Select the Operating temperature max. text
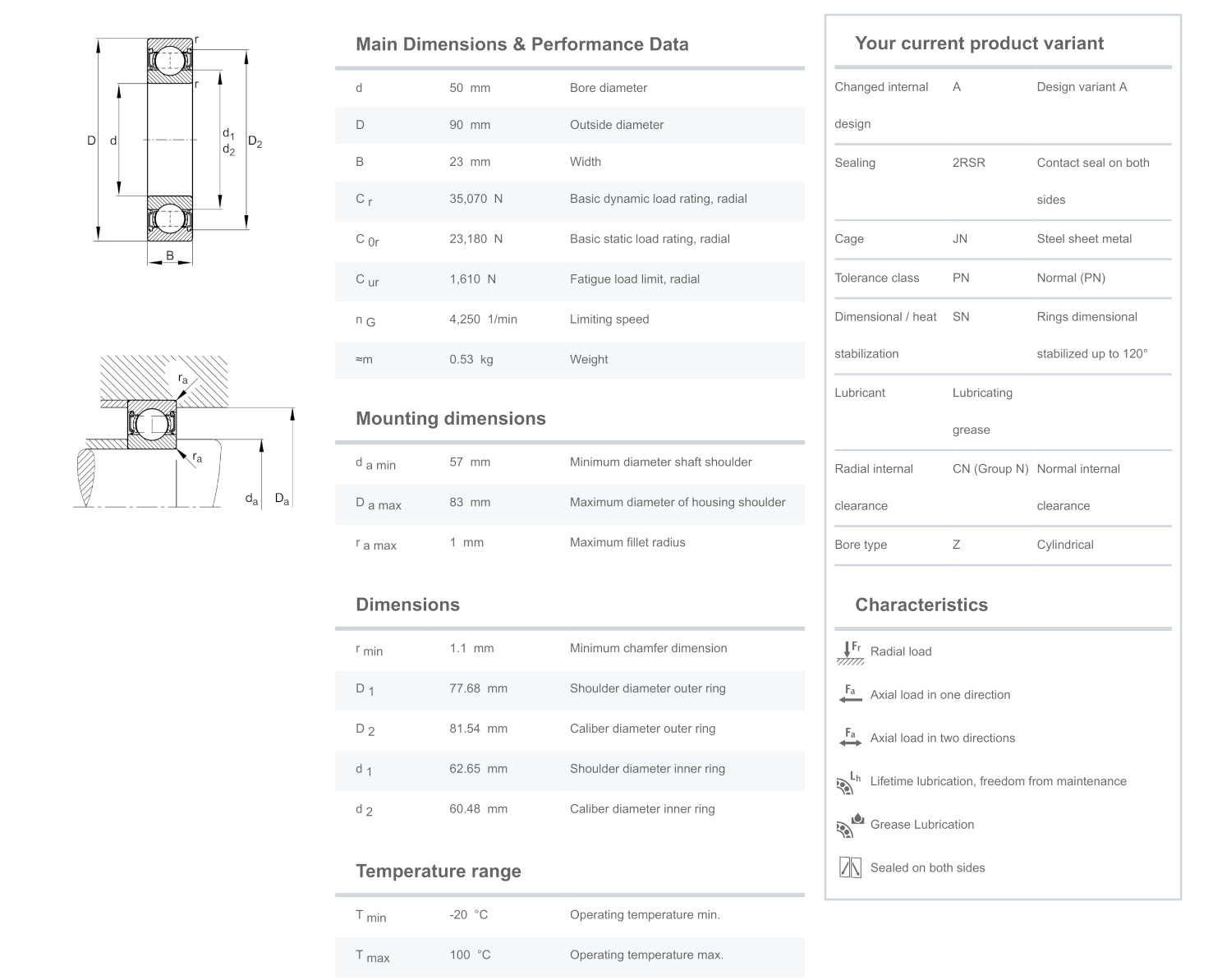Image resolution: width=1222 pixels, height=980 pixels. [645, 955]
